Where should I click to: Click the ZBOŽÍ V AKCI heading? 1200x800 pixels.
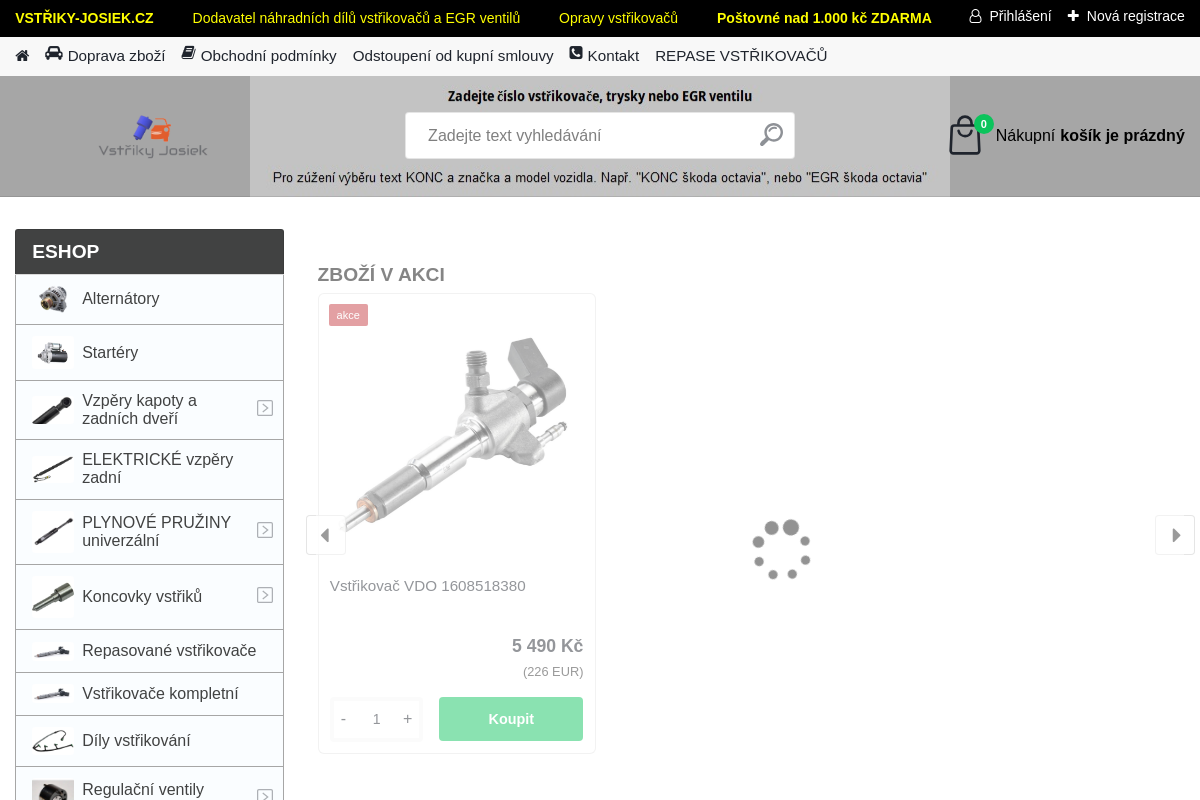click(381, 274)
